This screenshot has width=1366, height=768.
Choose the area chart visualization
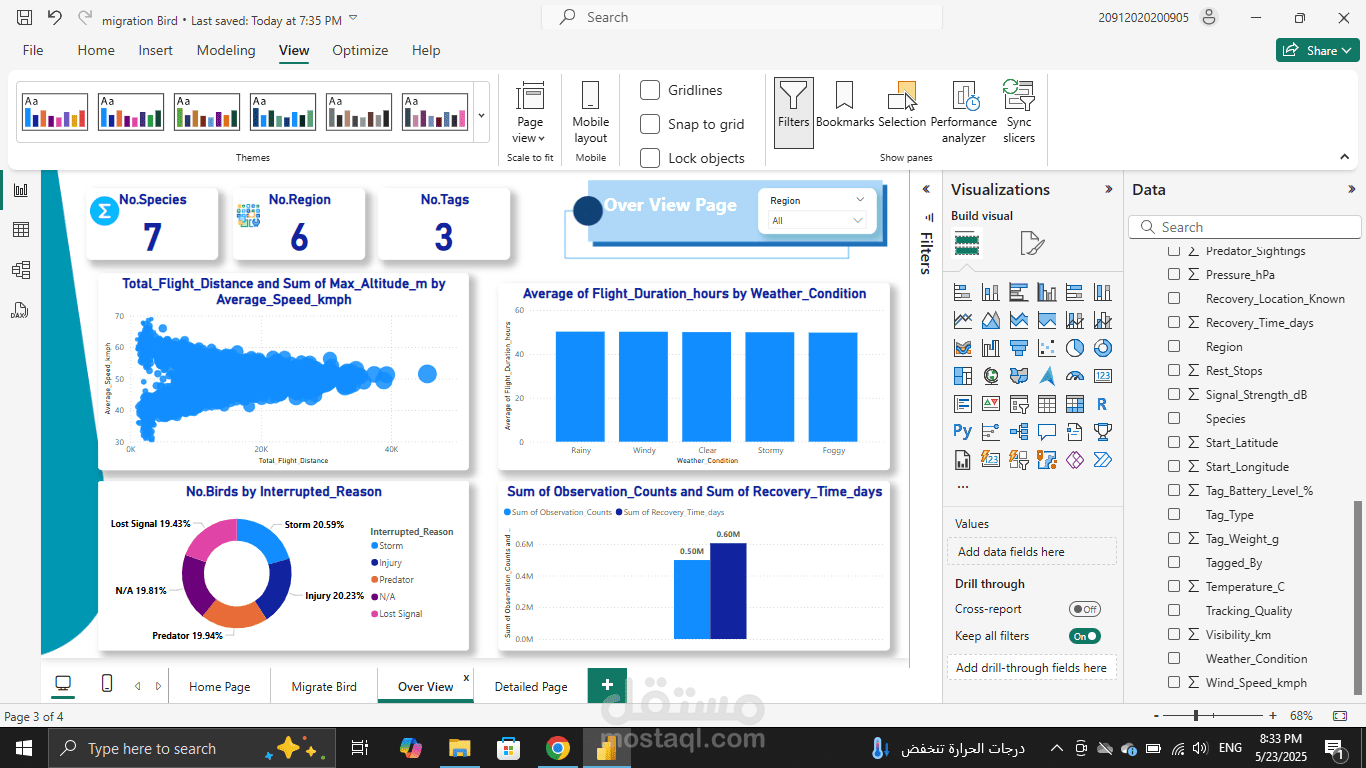[991, 321]
